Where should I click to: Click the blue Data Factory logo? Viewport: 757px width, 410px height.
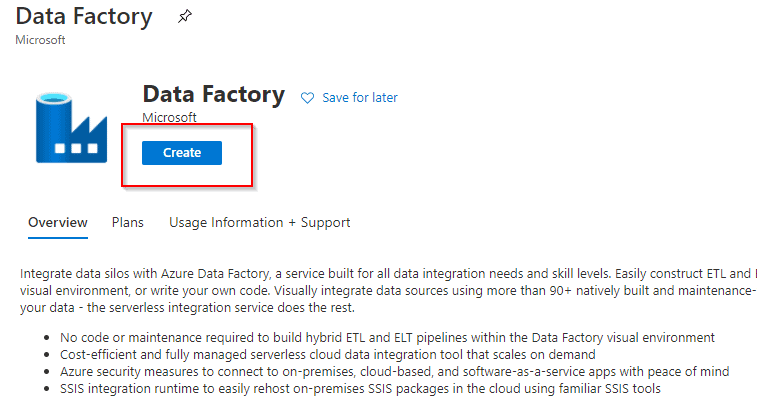coord(64,127)
